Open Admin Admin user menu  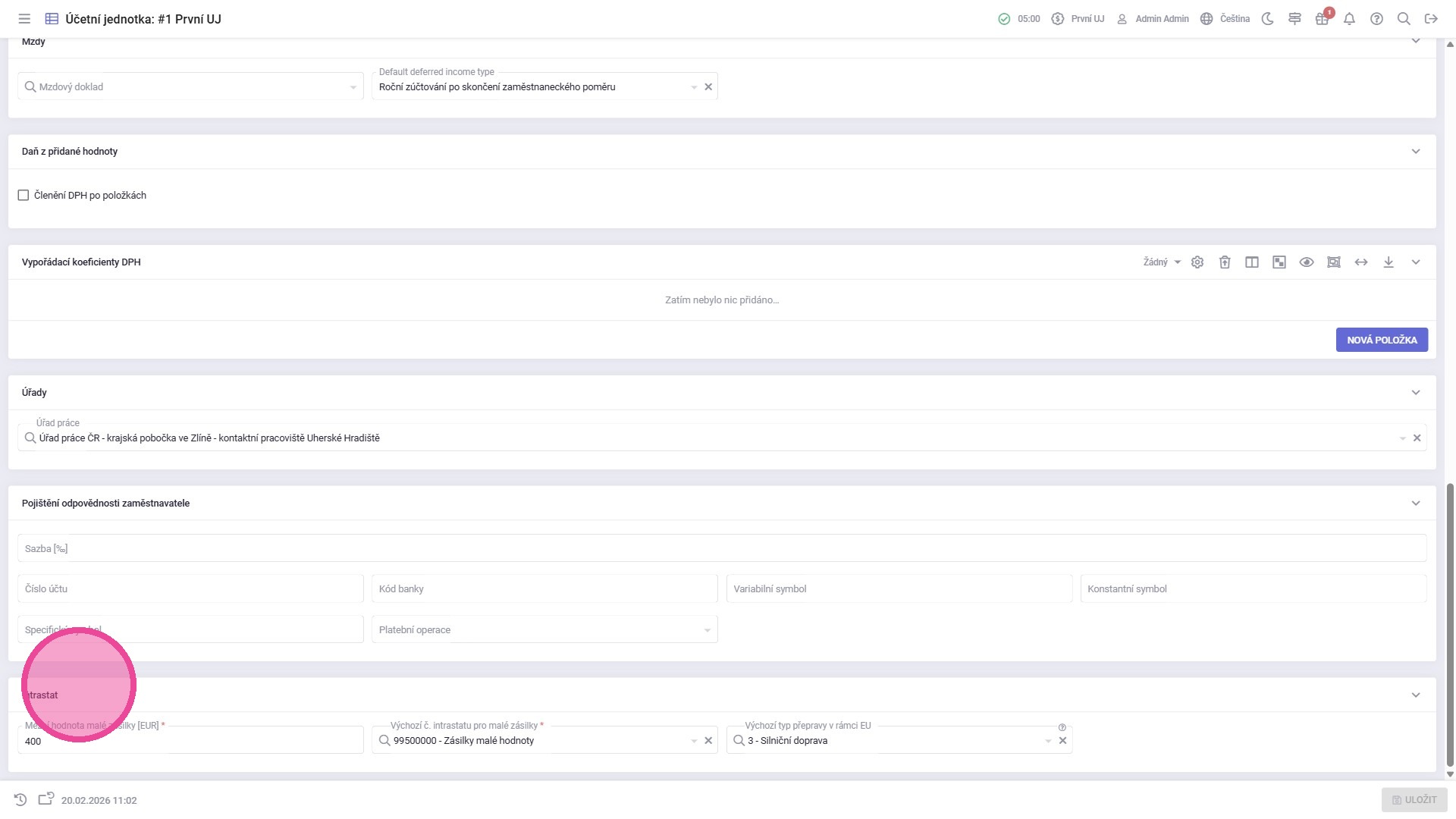1153,19
